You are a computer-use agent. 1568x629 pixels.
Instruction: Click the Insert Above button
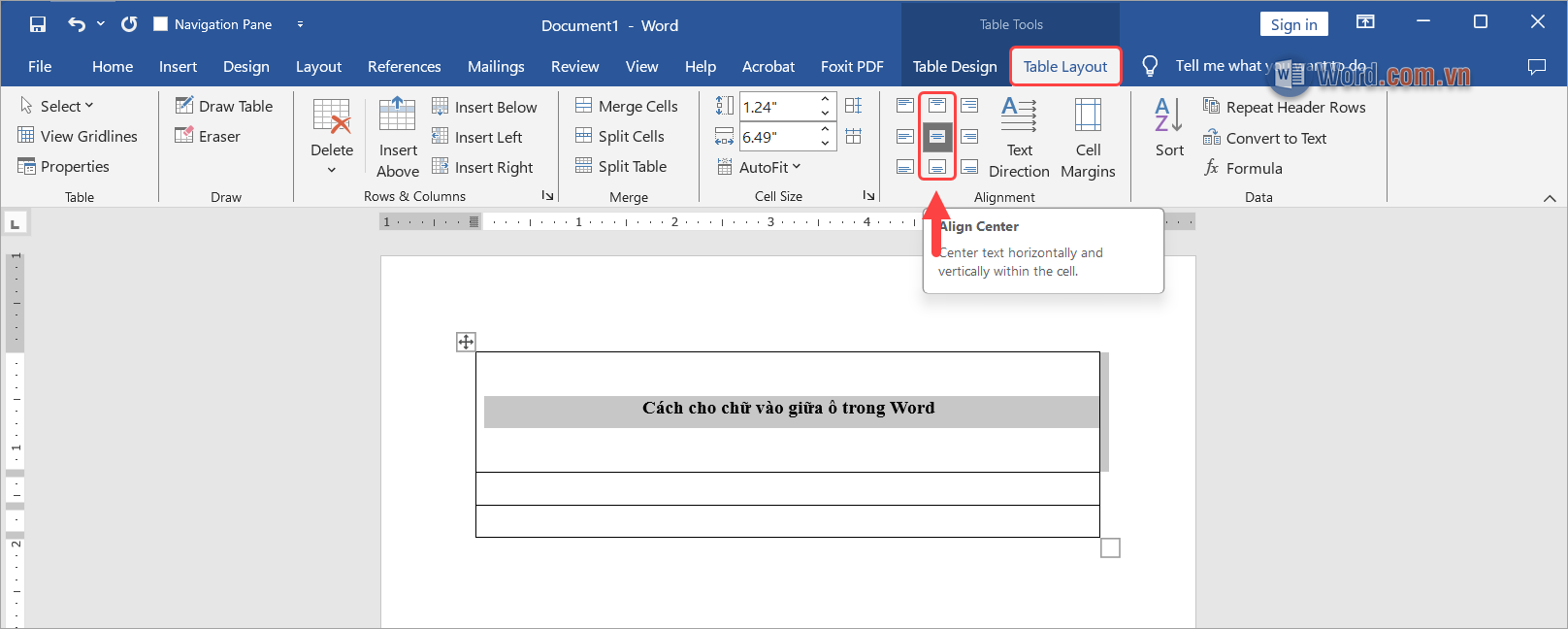(398, 136)
